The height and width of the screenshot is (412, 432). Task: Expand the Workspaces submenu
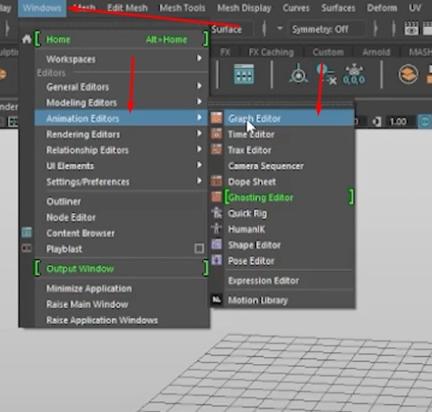[122, 59]
